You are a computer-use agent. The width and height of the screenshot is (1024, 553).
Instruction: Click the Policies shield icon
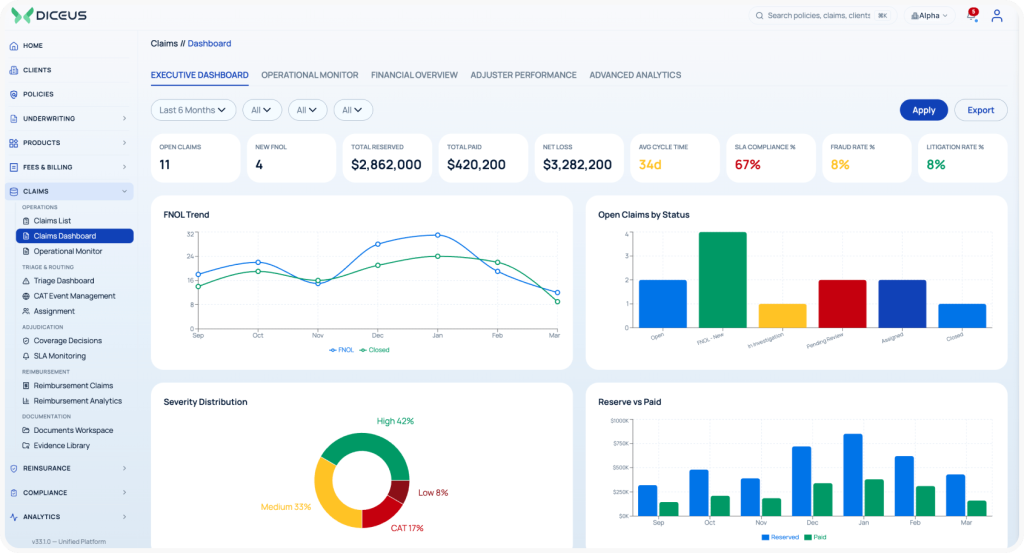pos(14,94)
